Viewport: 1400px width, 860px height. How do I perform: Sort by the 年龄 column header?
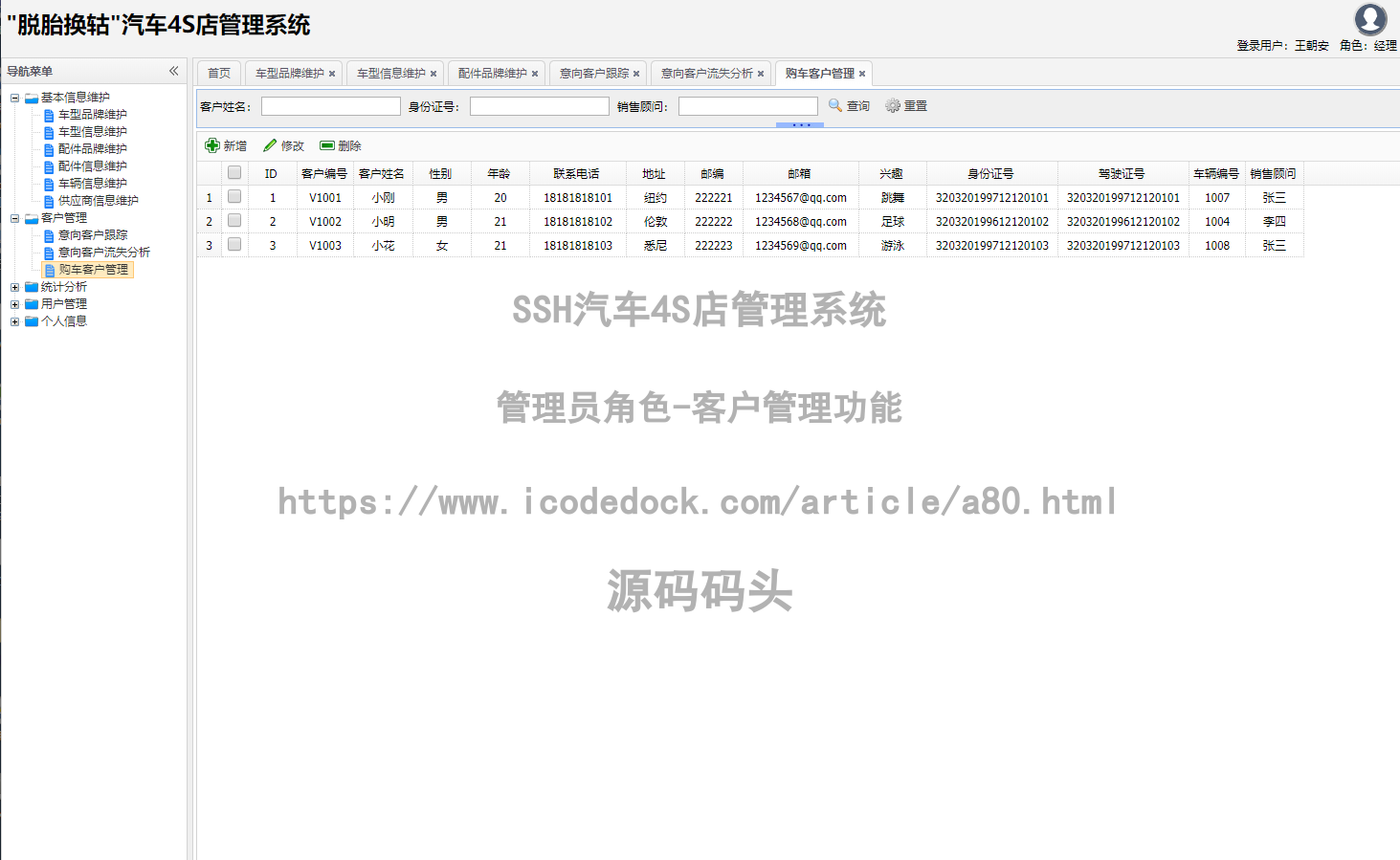coord(499,173)
